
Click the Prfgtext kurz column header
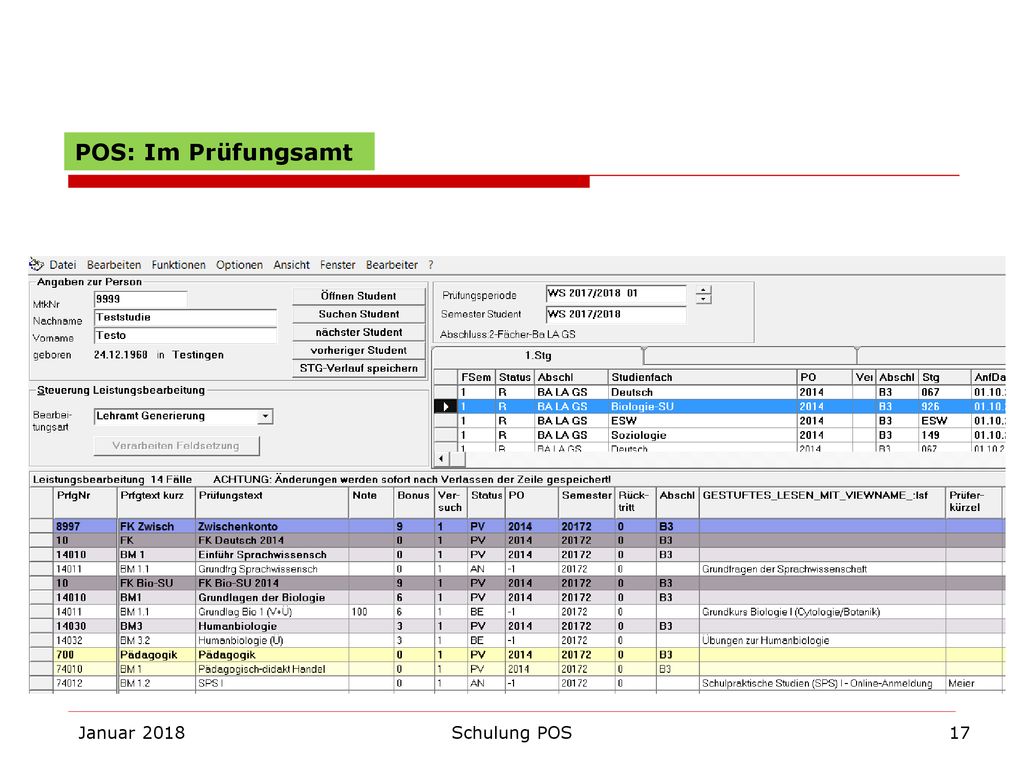156,502
